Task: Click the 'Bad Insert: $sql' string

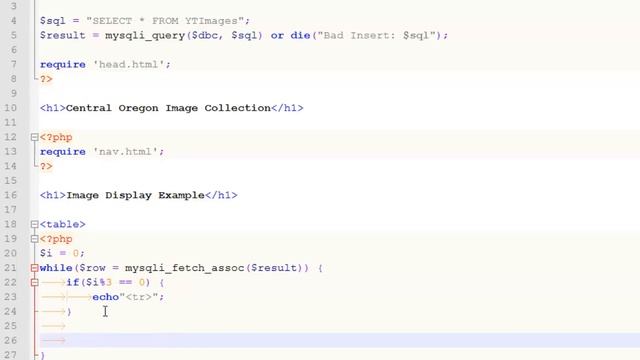Action: [x=376, y=36]
